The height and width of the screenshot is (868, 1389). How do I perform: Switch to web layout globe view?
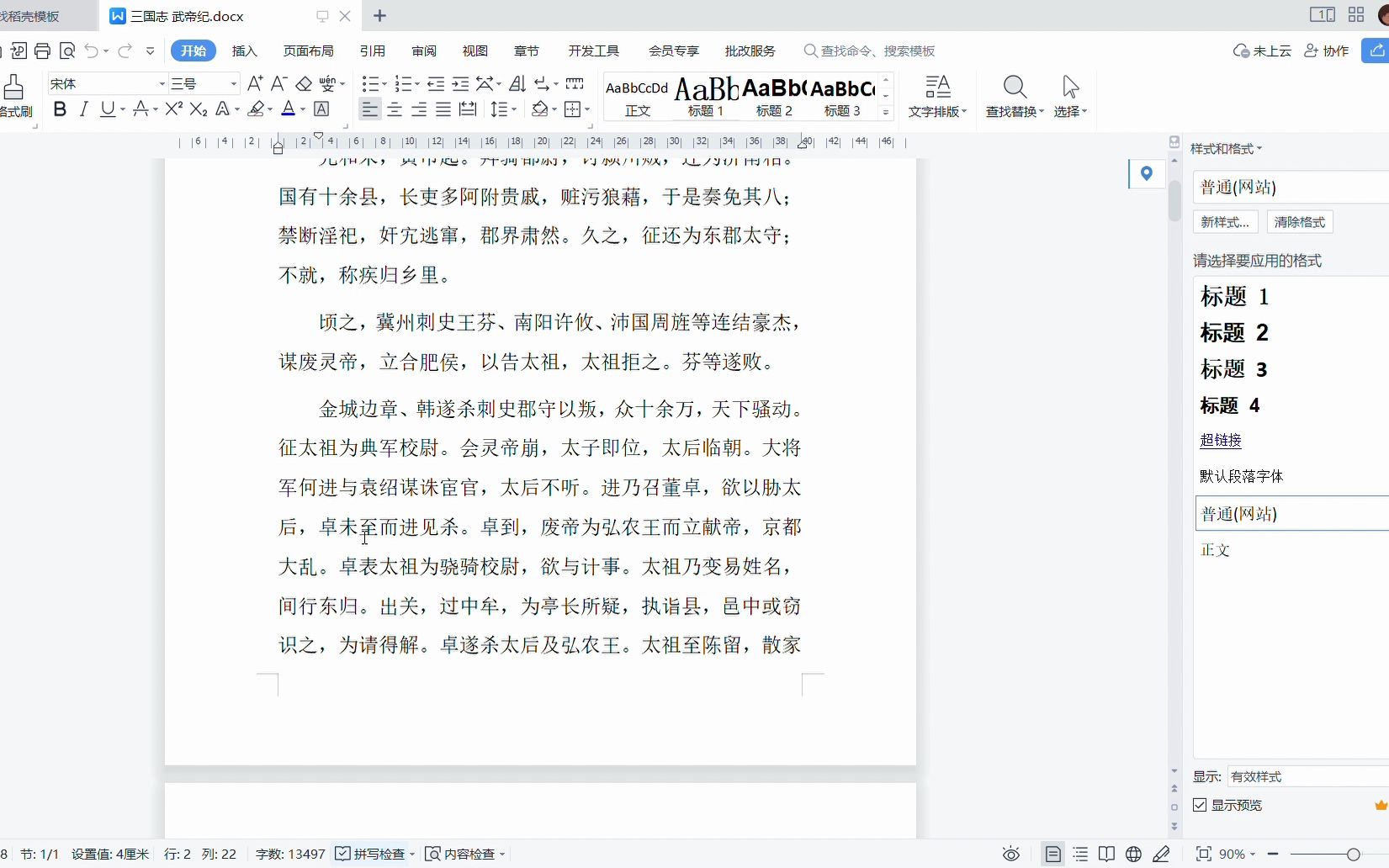pos(1134,854)
